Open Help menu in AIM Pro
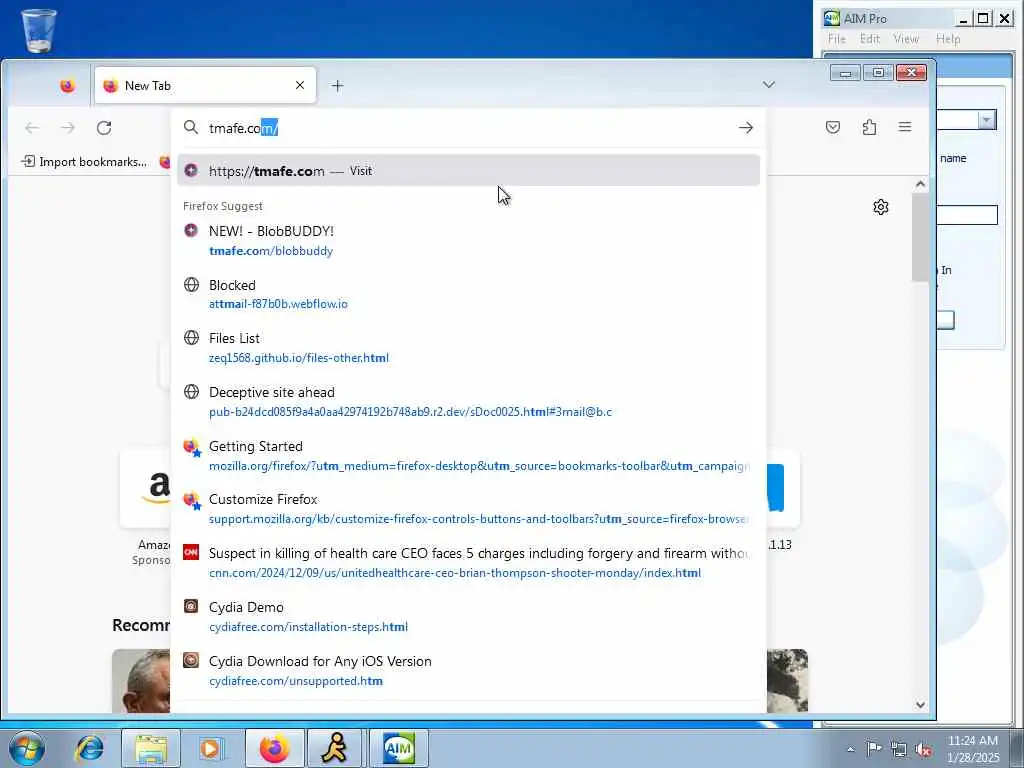 pos(948,39)
